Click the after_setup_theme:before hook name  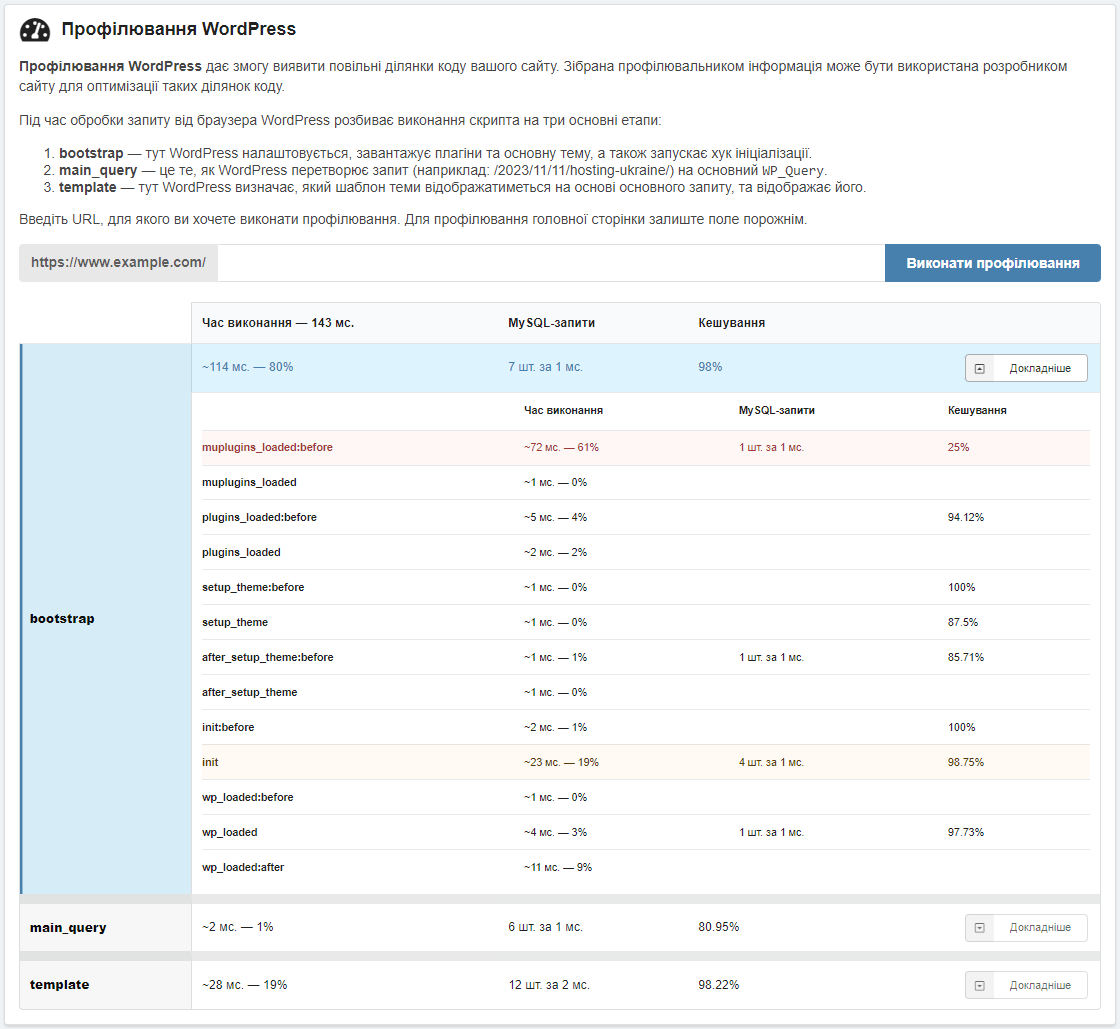[x=267, y=657]
